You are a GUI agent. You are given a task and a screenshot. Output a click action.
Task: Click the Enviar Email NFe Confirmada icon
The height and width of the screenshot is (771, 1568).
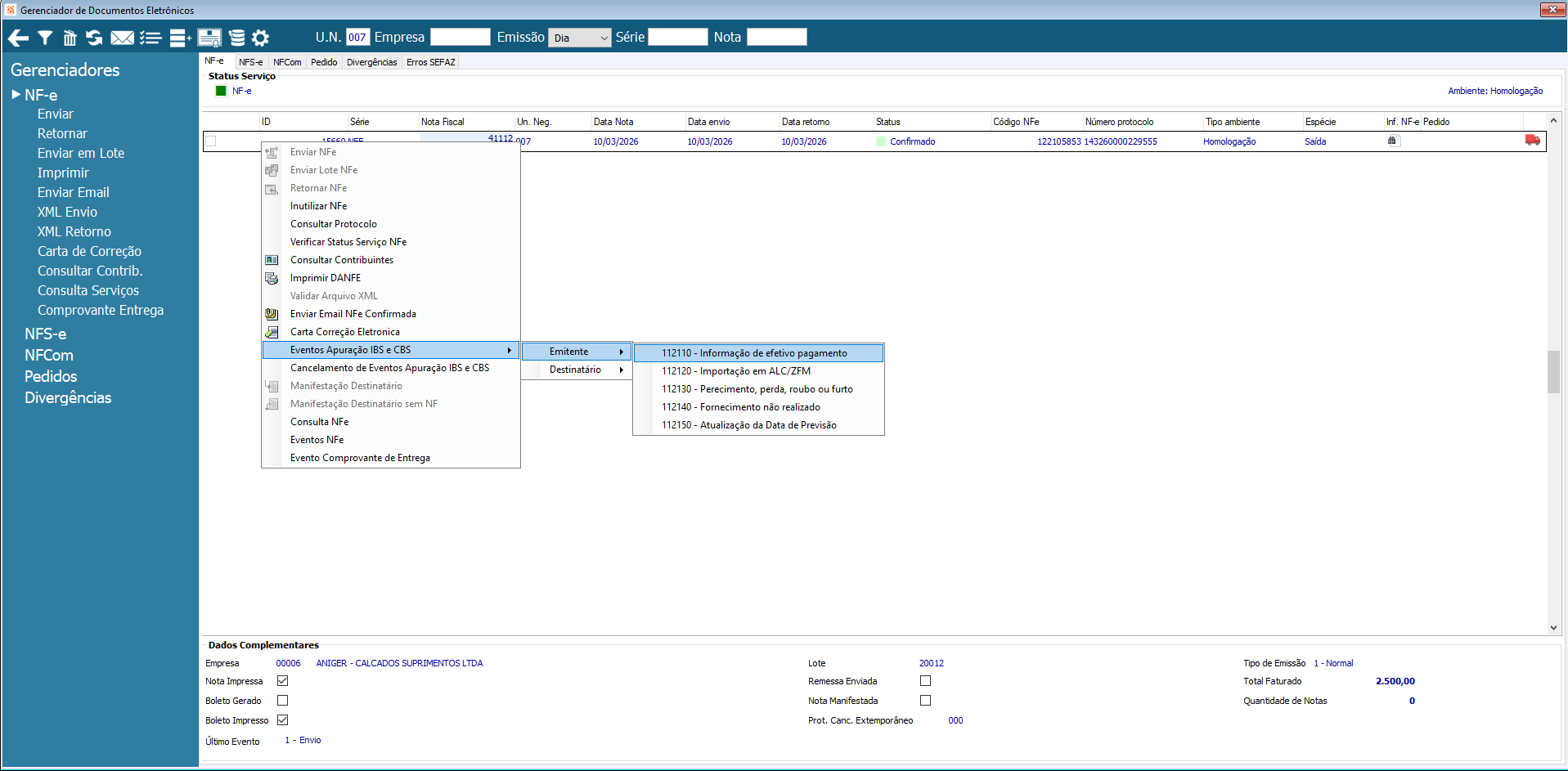pos(272,314)
